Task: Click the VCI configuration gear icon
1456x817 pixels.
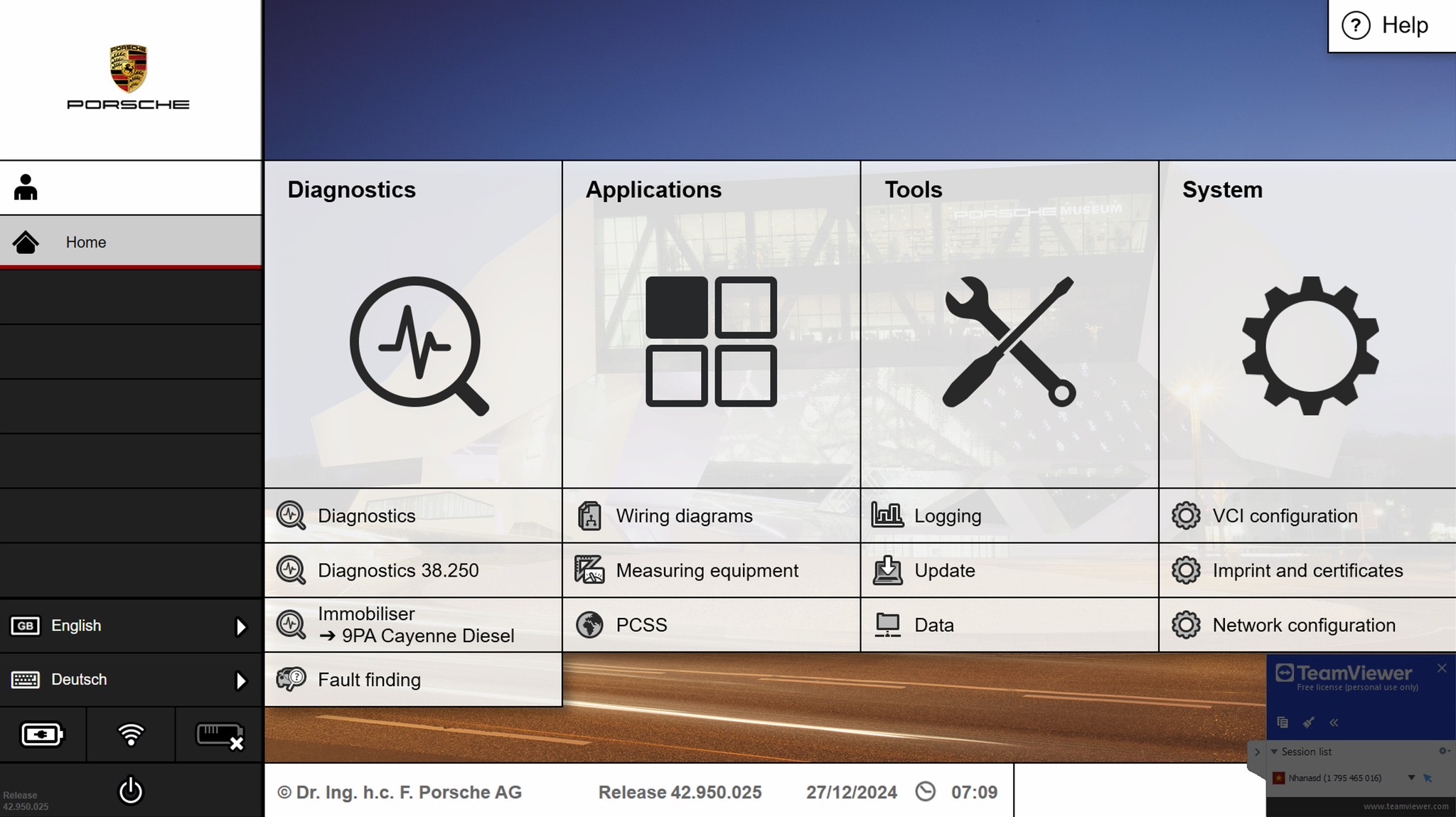Action: pos(1186,516)
